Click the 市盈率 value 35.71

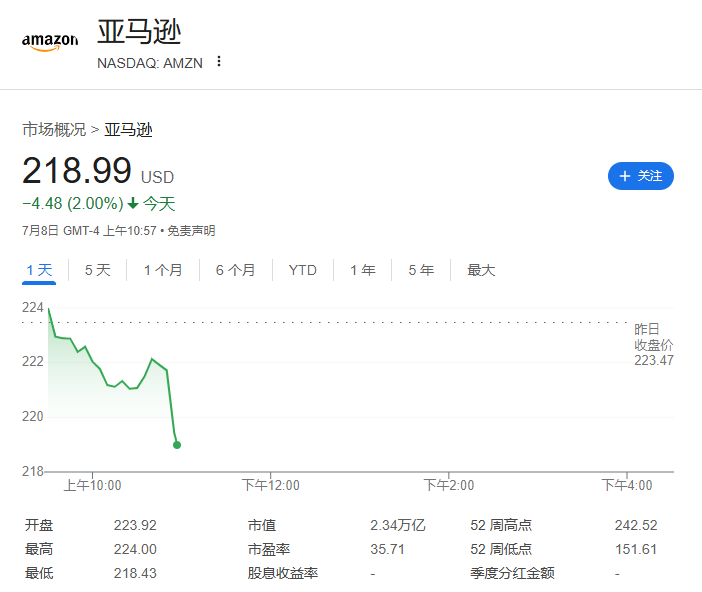tap(387, 549)
